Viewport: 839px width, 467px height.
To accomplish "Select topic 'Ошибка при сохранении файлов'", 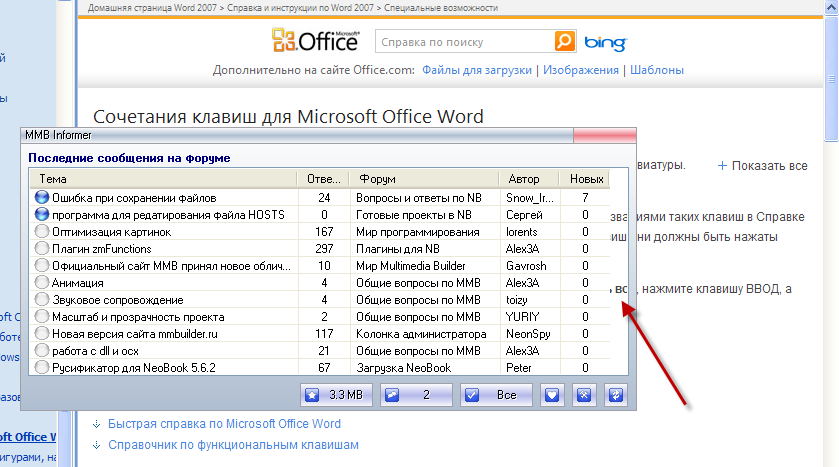I will [134, 198].
